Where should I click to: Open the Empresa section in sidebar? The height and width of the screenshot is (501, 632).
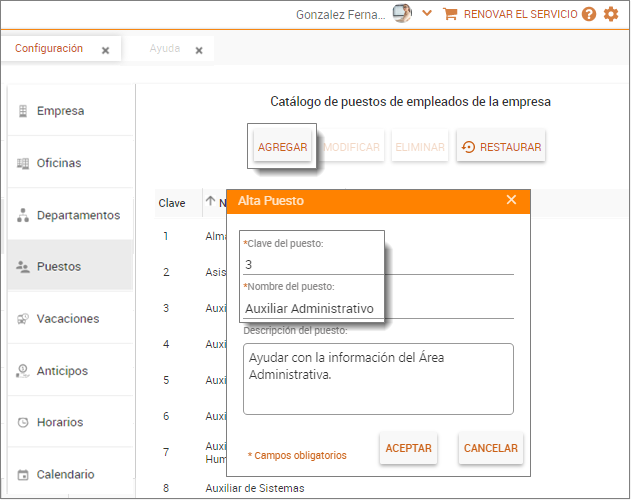click(60, 111)
